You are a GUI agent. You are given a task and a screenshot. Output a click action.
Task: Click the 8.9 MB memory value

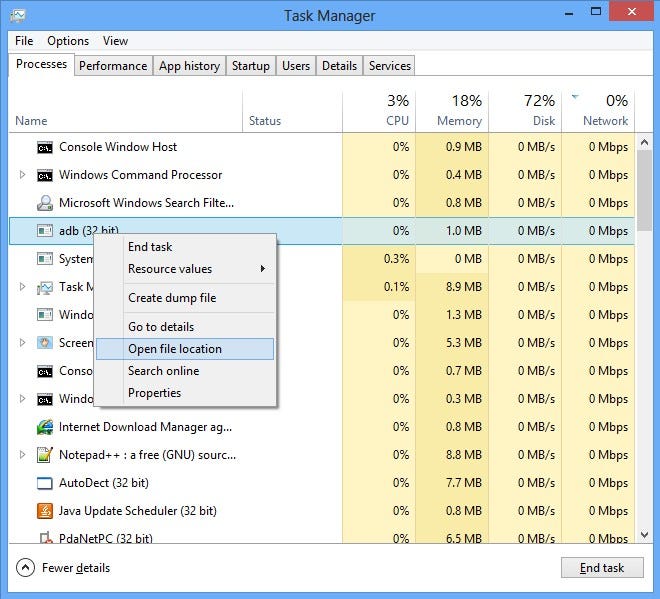click(464, 287)
